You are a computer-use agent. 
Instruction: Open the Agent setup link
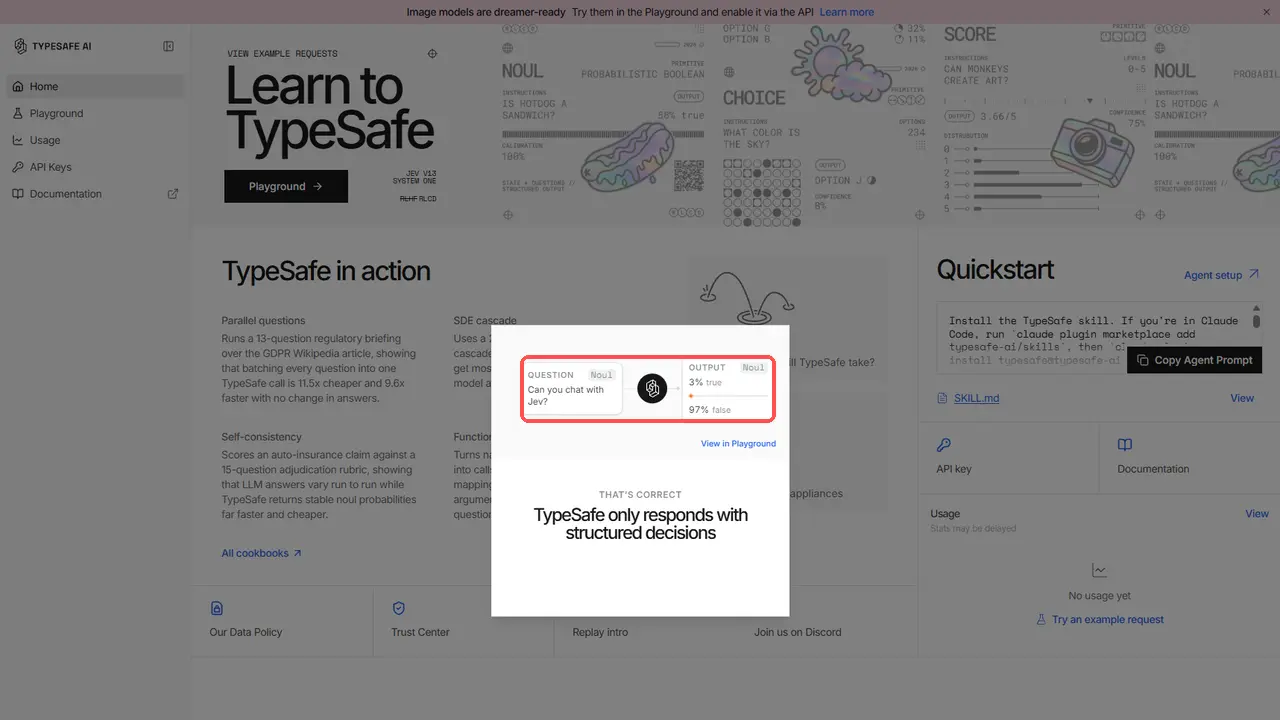[1221, 275]
